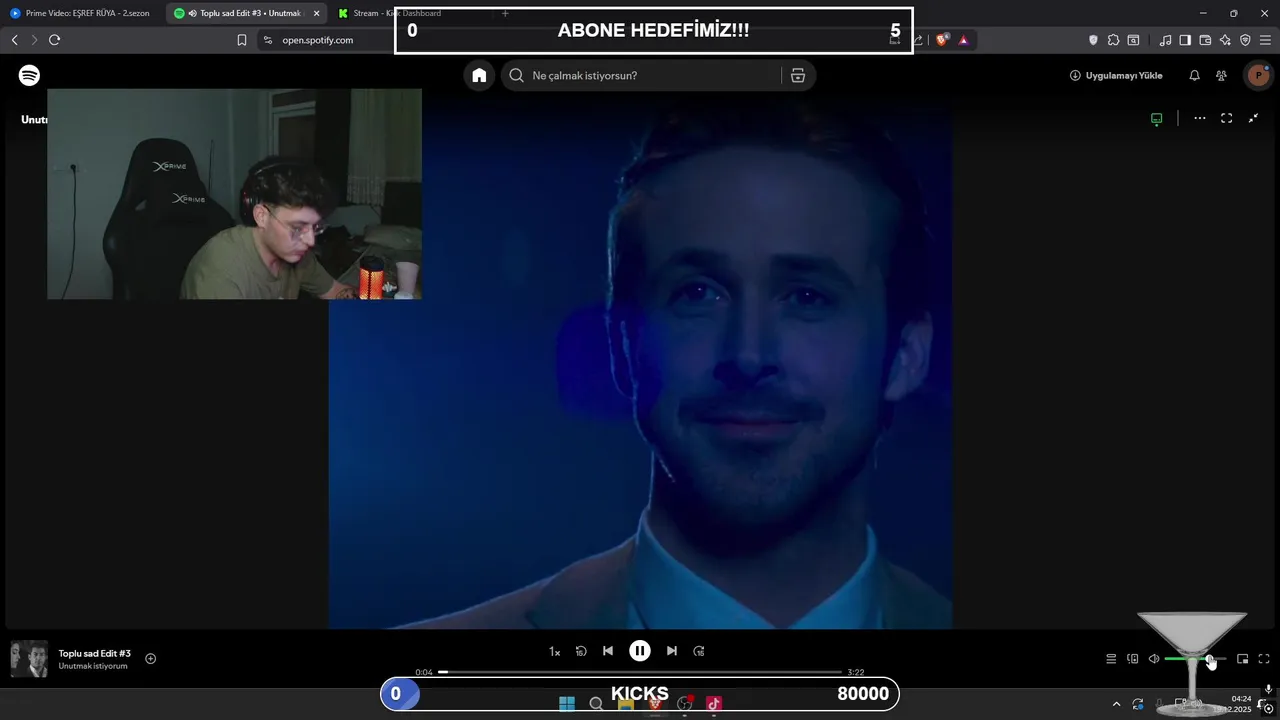Viewport: 1280px width, 720px height.
Task: Open Windows taskbar search
Action: pyautogui.click(x=596, y=704)
